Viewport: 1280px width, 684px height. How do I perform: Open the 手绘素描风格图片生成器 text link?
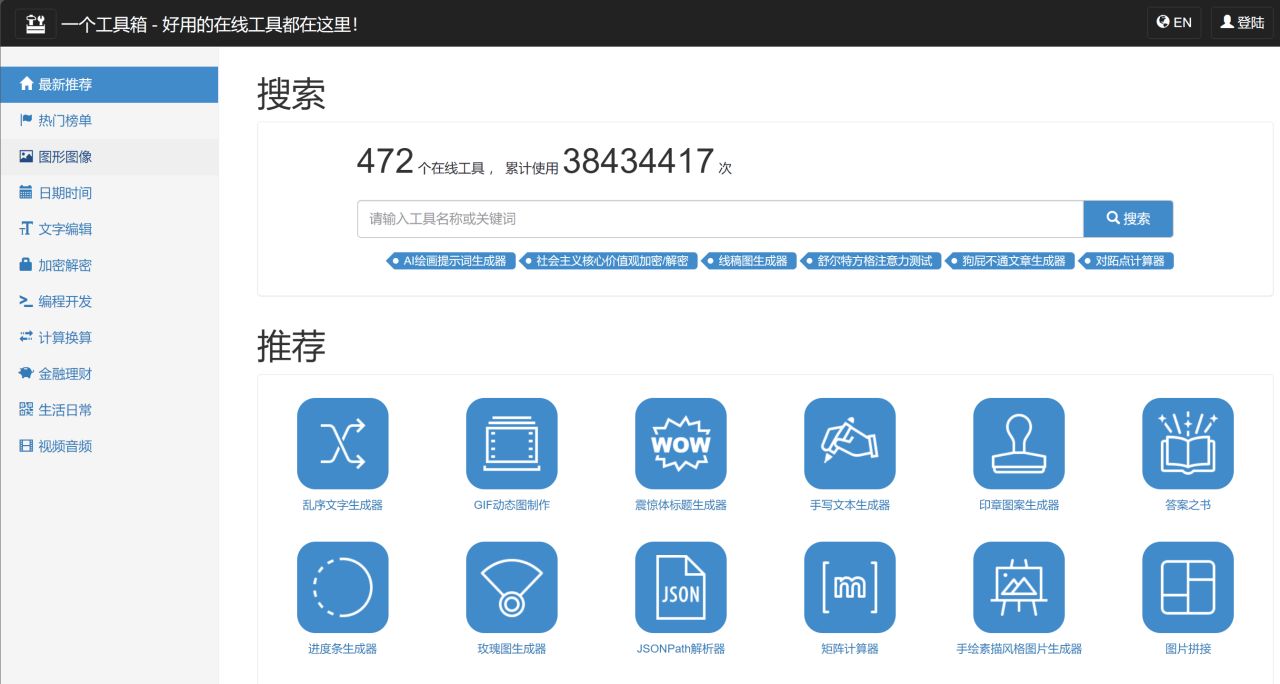[1018, 649]
